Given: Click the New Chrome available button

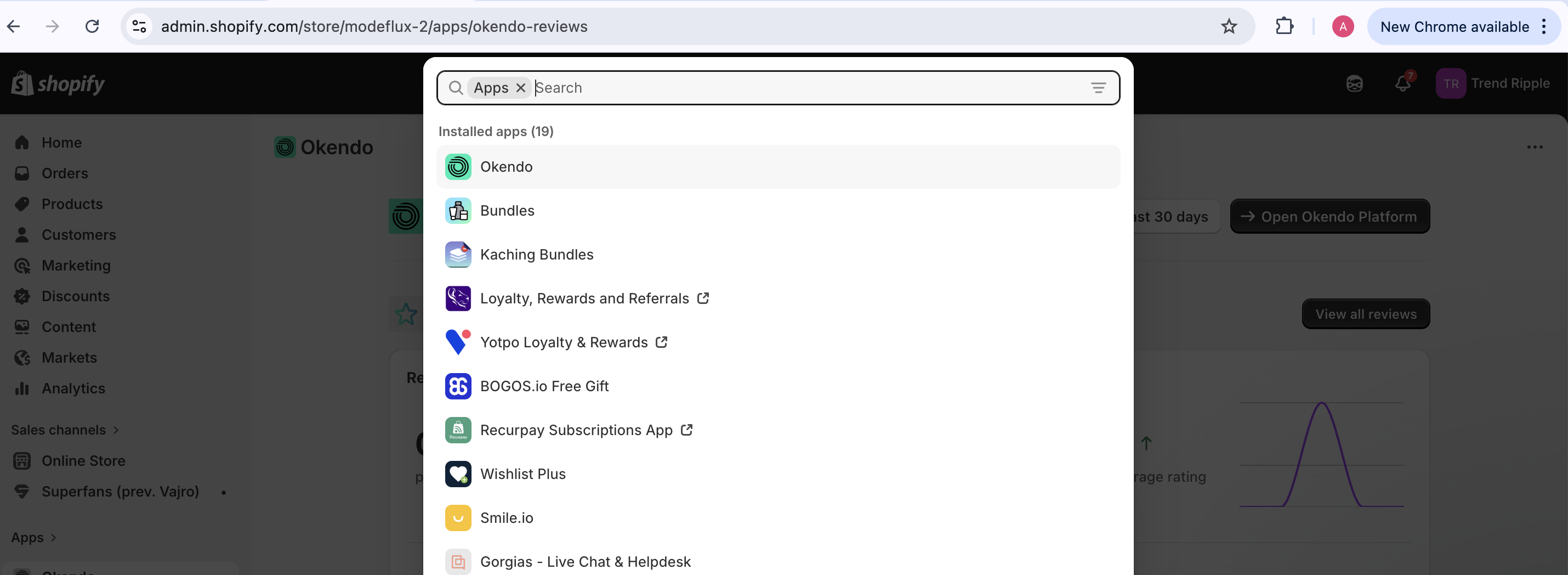Looking at the screenshot, I should tap(1454, 27).
